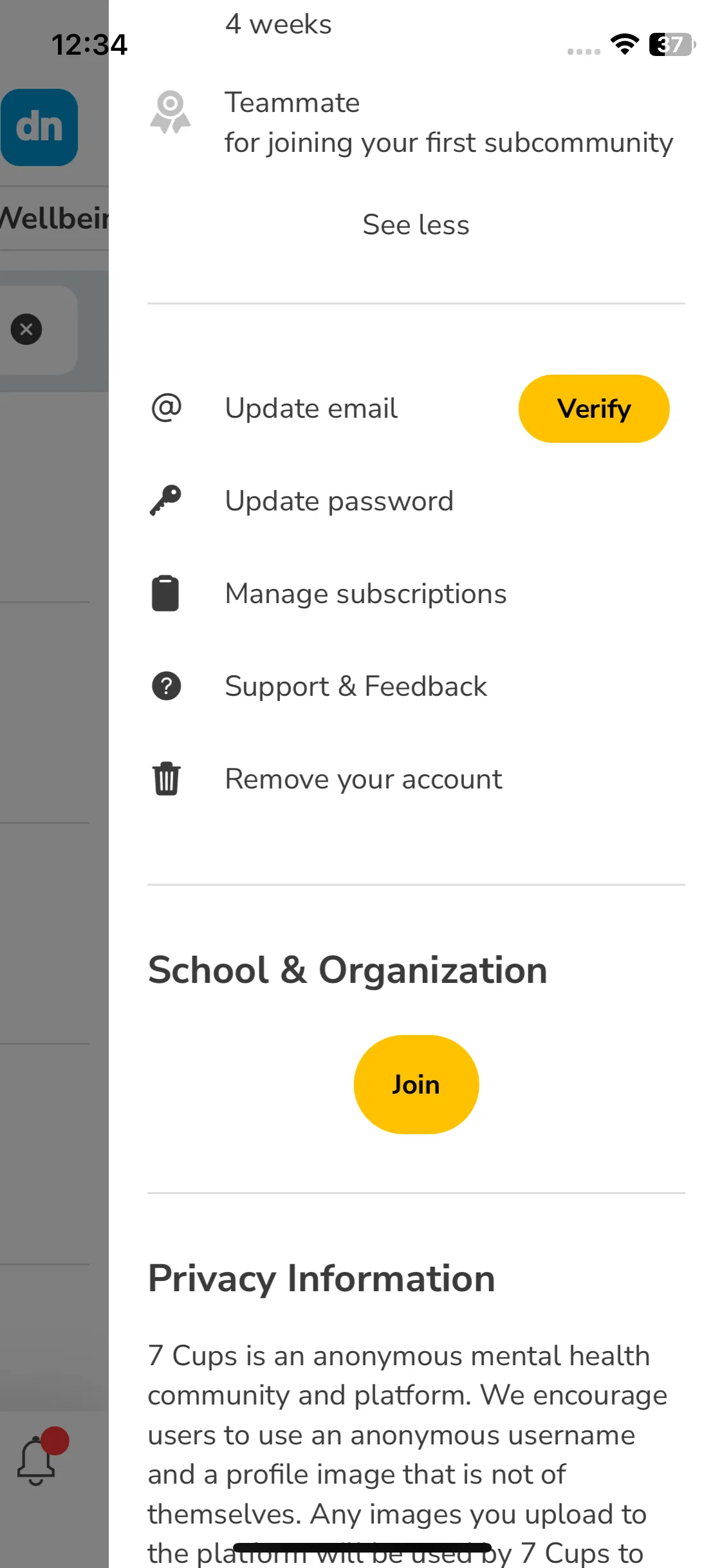Image resolution: width=724 pixels, height=1568 pixels.
Task: Tap the trash can remove account icon
Action: click(x=166, y=778)
